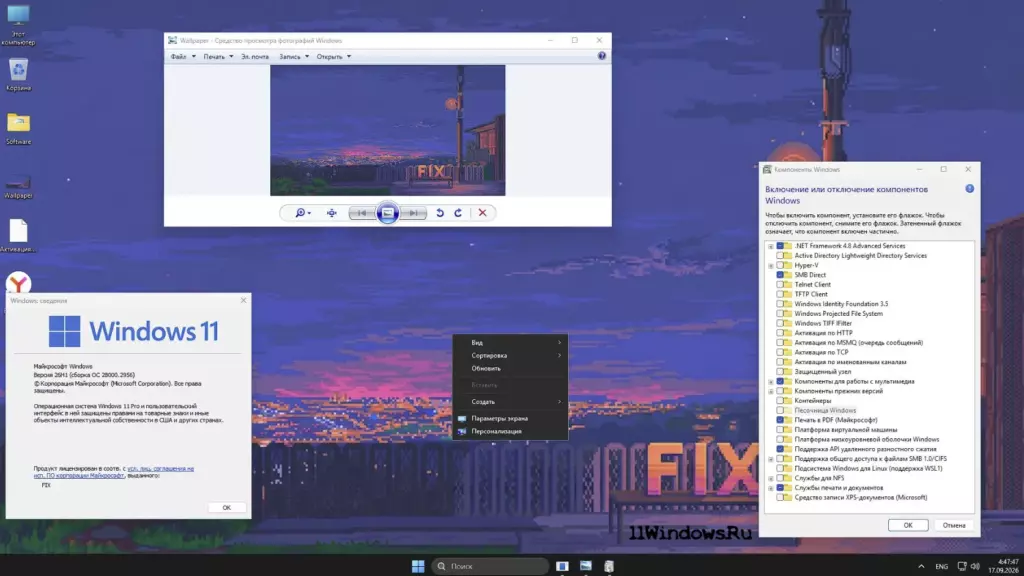The image size is (1024, 576).
Task: Open the help icon in Windows Components
Action: (970, 189)
